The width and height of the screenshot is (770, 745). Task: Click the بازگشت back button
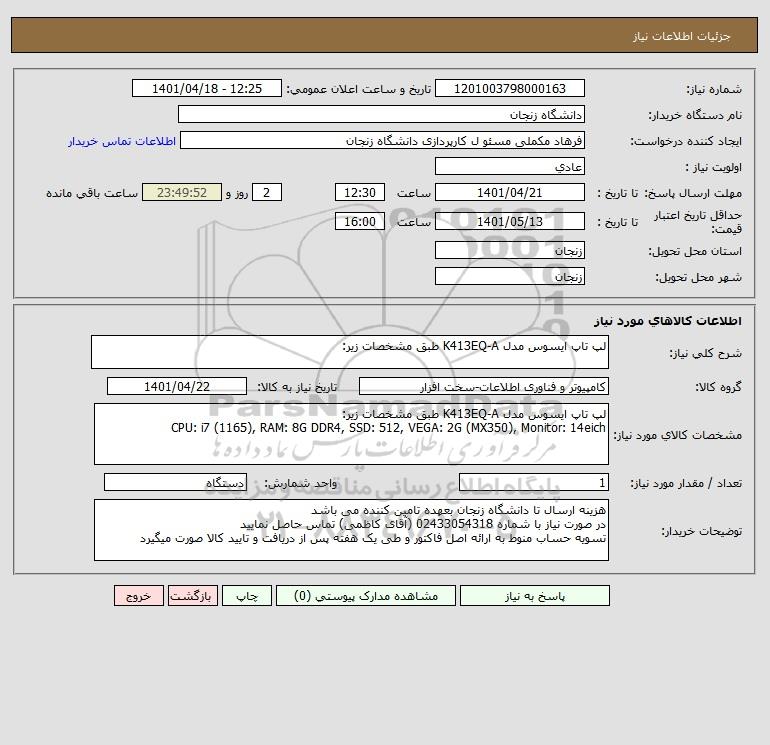pyautogui.click(x=192, y=596)
